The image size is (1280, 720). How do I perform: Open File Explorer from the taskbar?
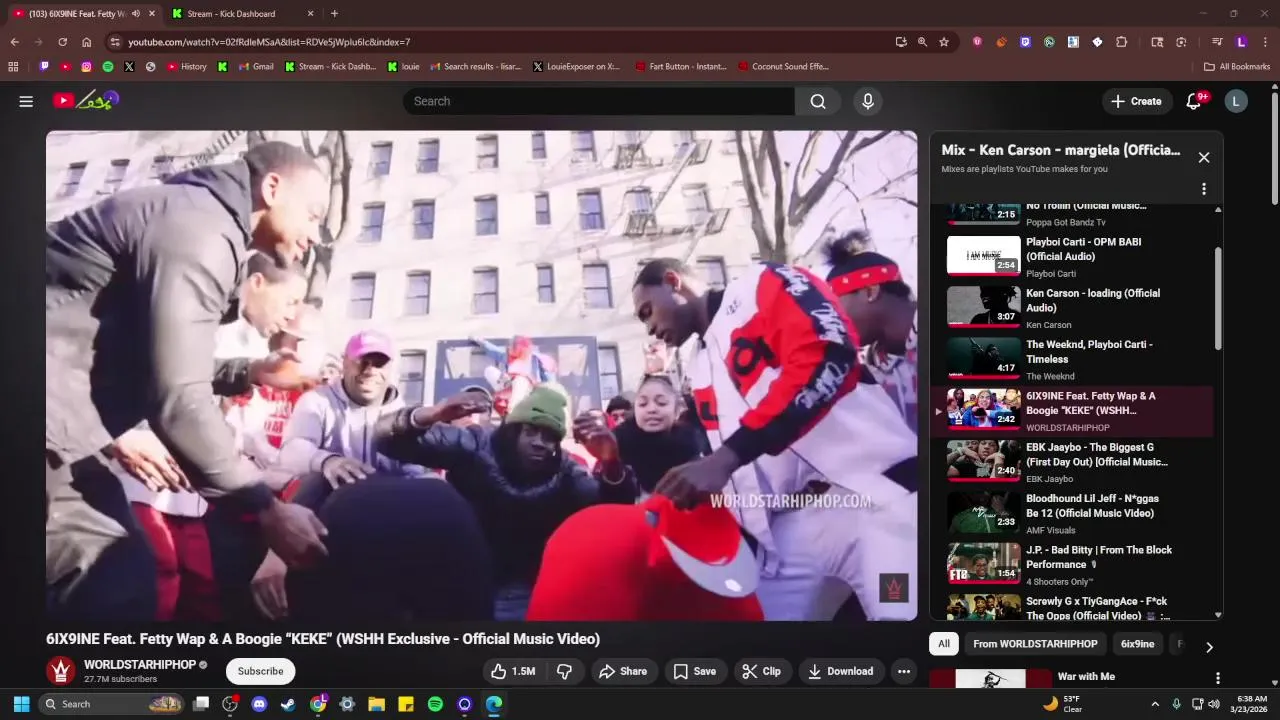click(x=376, y=704)
